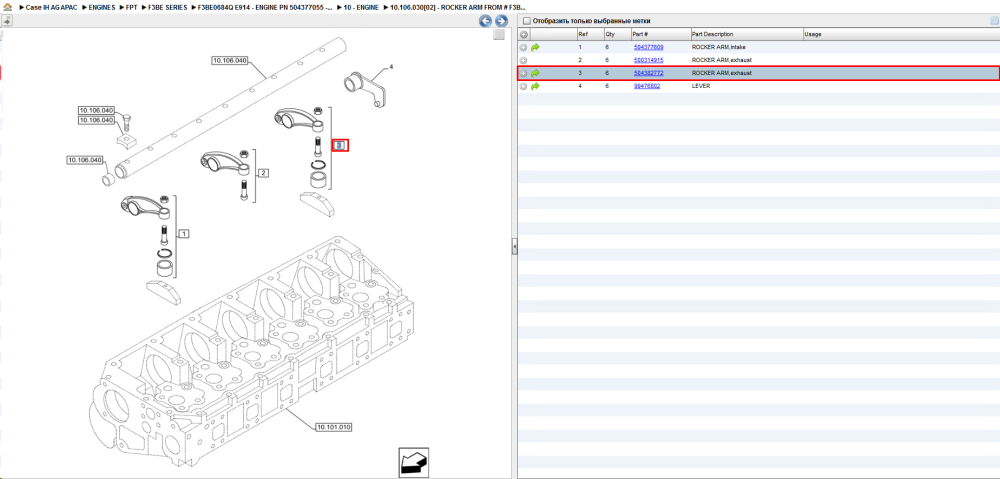
Task: Enable 'Отобразить только выбранные метки' checkbox
Action: (x=526, y=21)
